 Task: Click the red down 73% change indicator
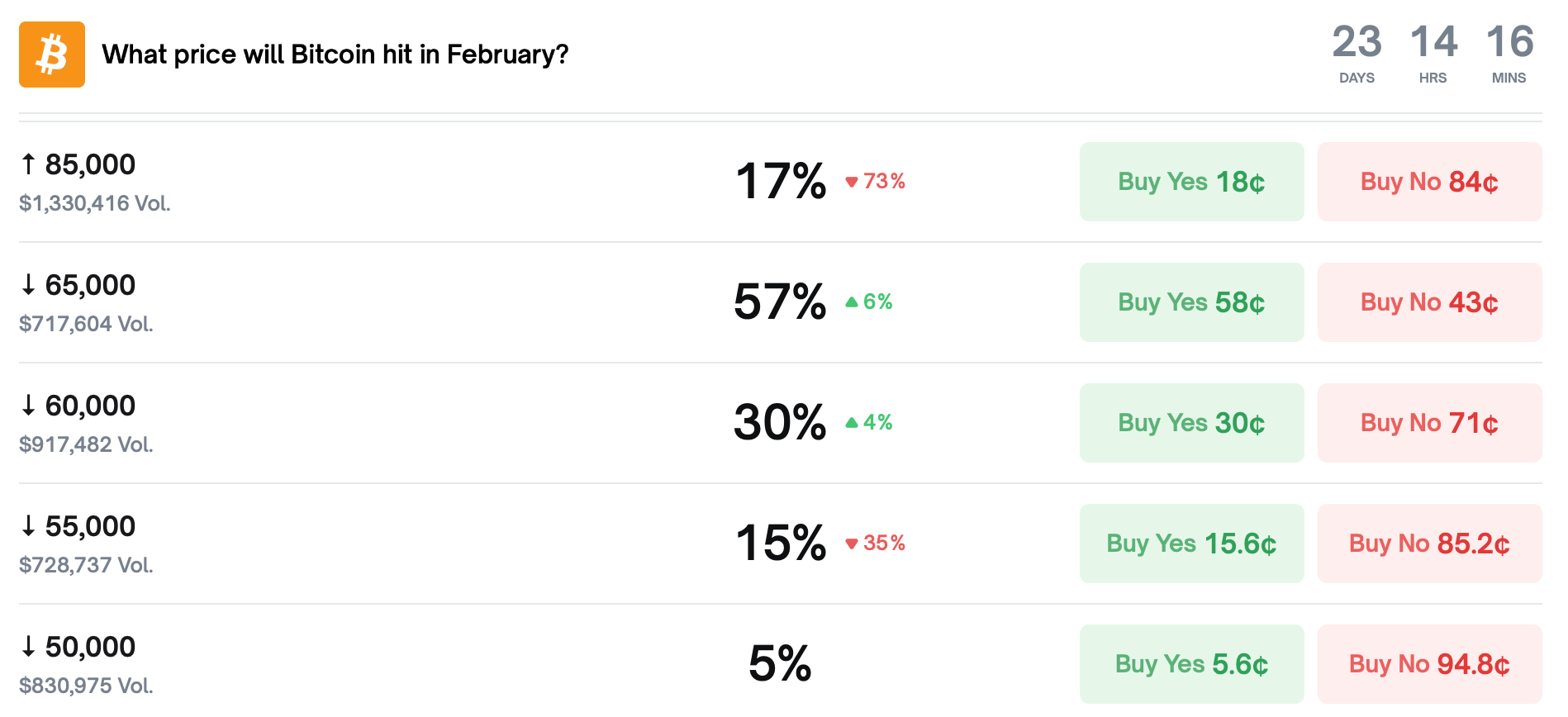[x=876, y=182]
